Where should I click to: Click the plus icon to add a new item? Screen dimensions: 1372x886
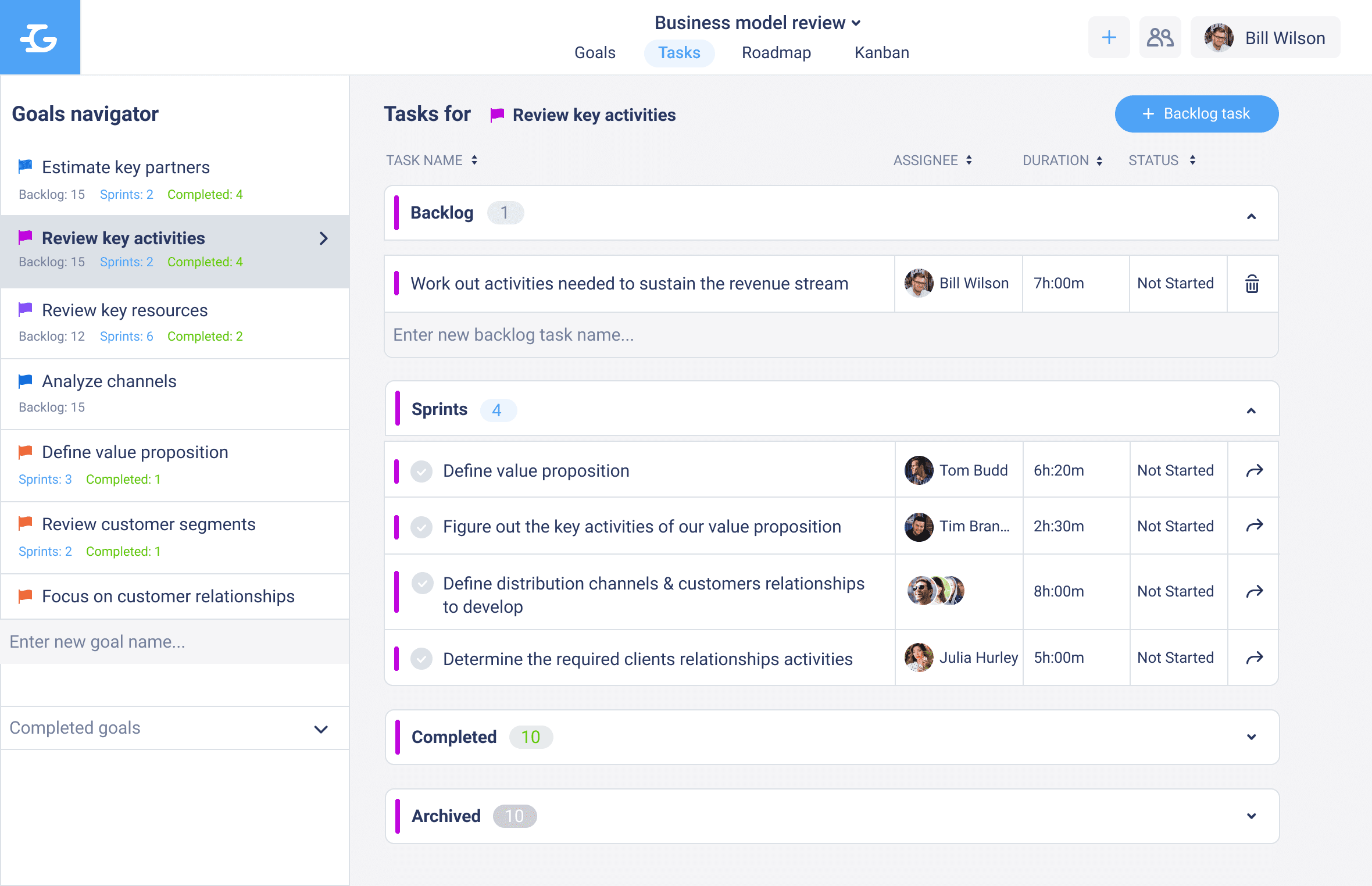[1109, 37]
